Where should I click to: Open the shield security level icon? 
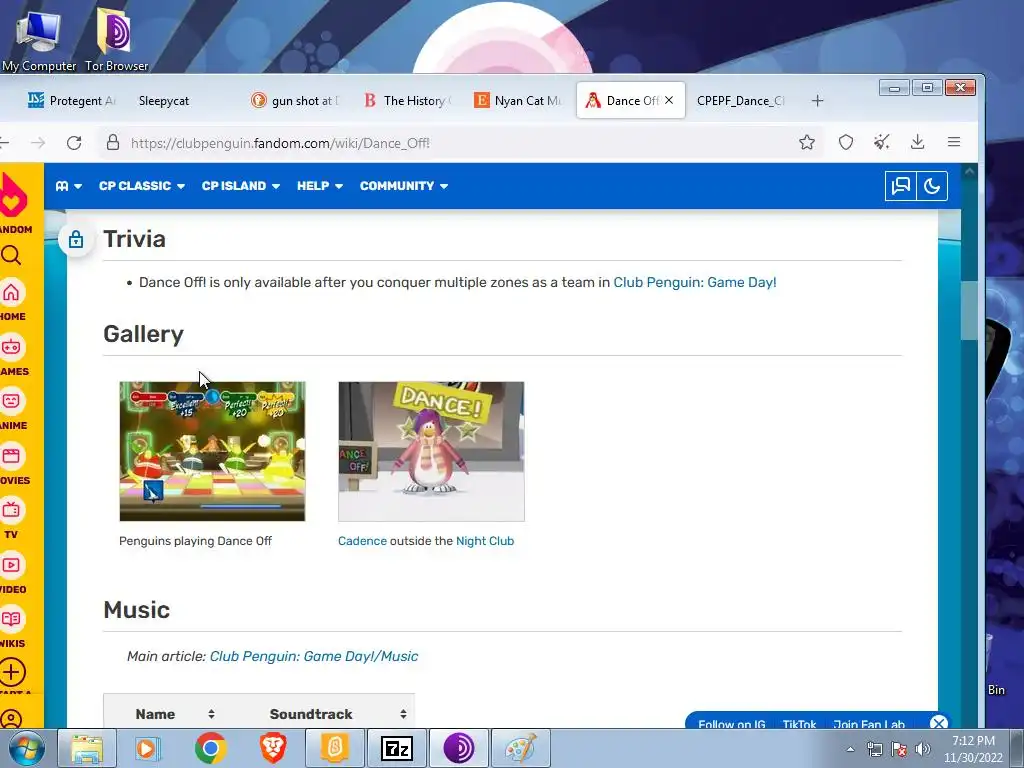coord(846,142)
